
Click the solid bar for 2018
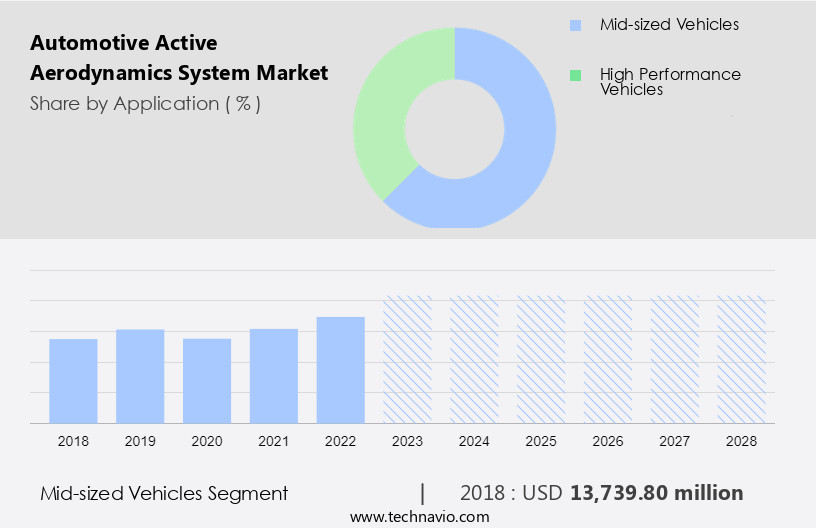[x=73, y=381]
